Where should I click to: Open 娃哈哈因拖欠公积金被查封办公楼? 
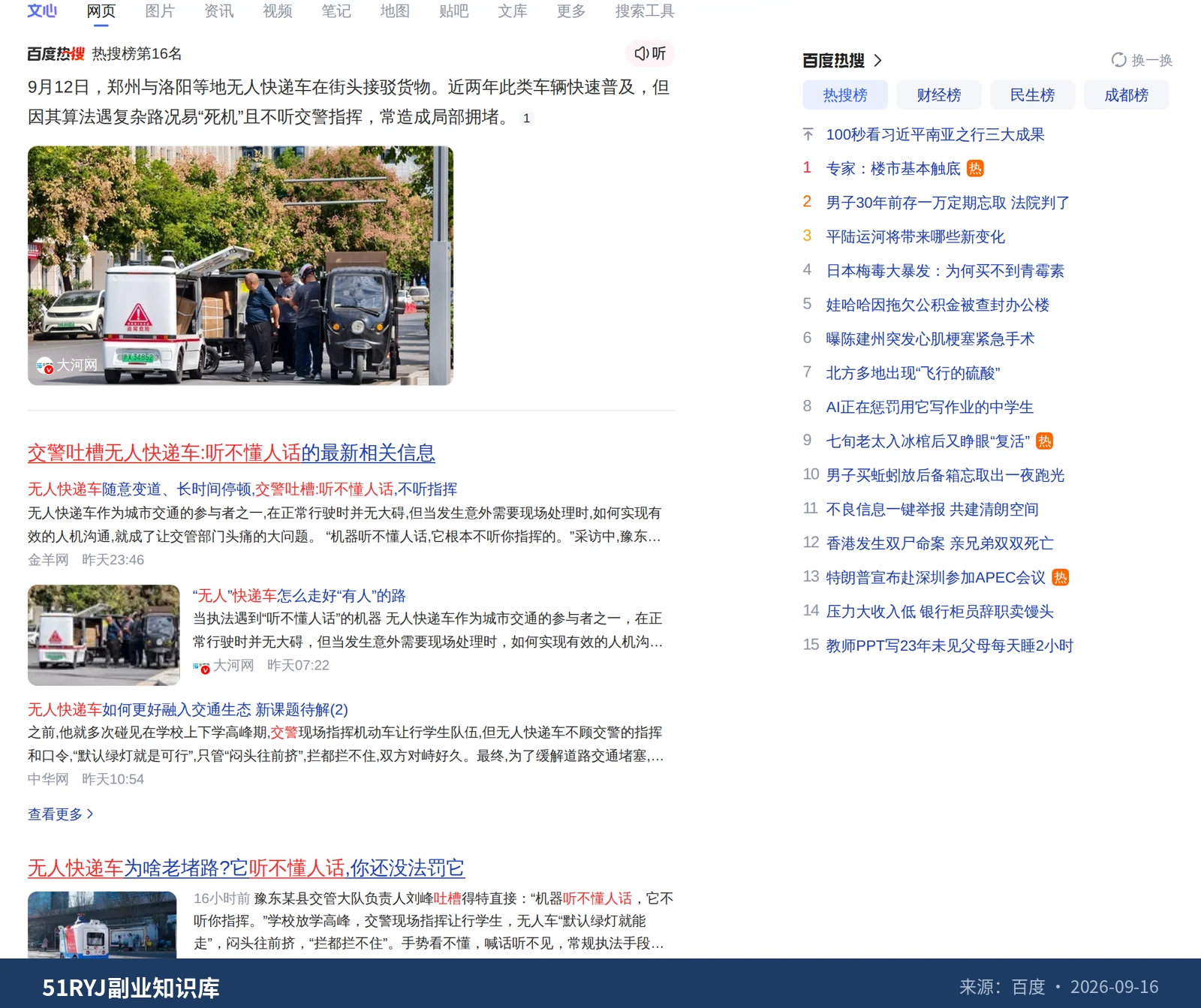click(x=938, y=305)
